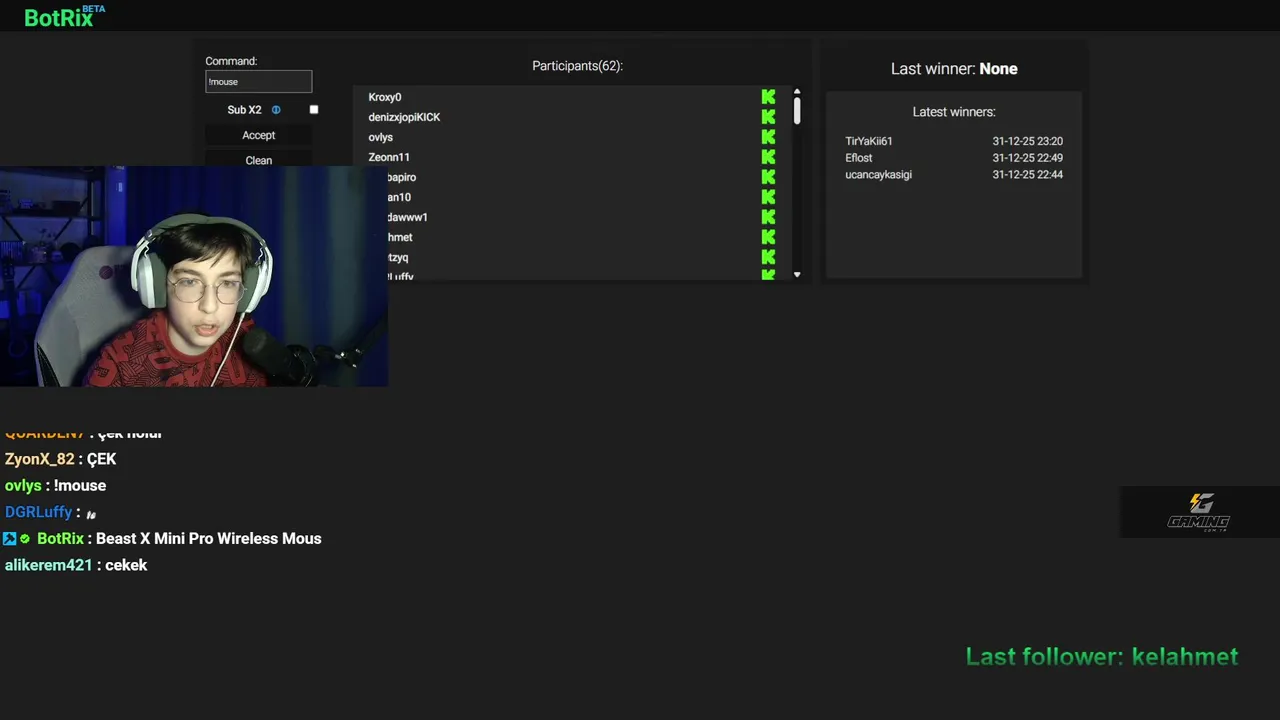Click the ovlys chat username
The height and width of the screenshot is (720, 1280).
23,486
